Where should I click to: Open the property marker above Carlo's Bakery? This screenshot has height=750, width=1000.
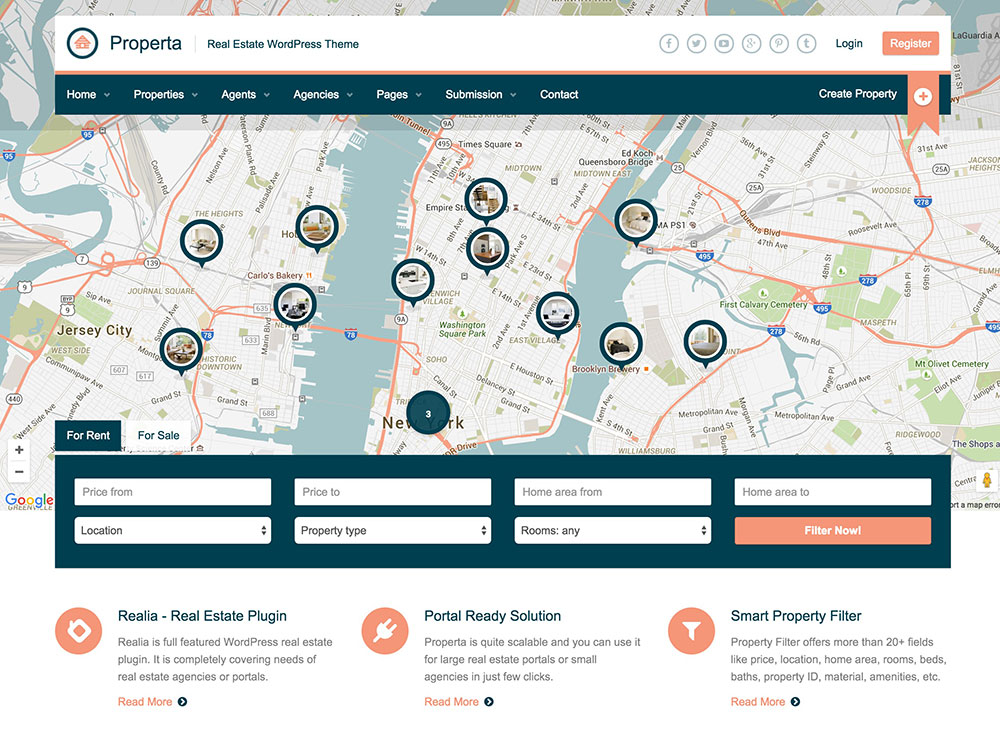pyautogui.click(x=317, y=228)
